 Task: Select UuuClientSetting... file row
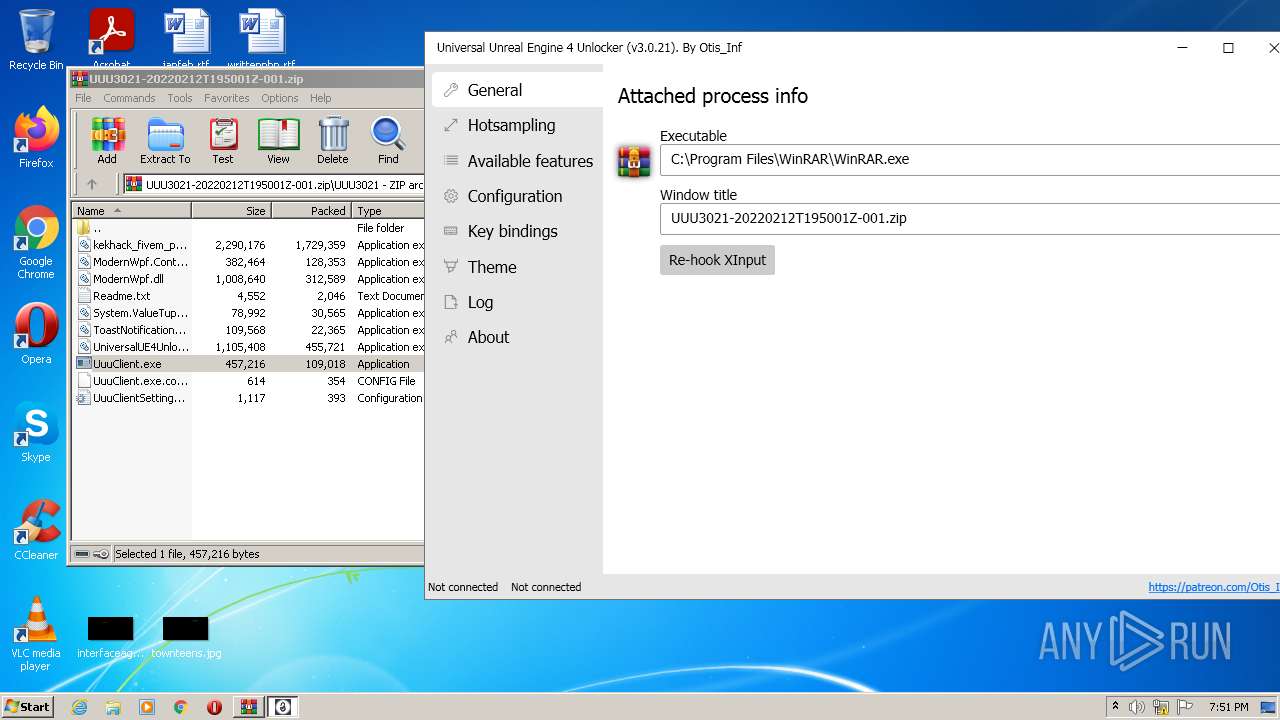[249, 398]
